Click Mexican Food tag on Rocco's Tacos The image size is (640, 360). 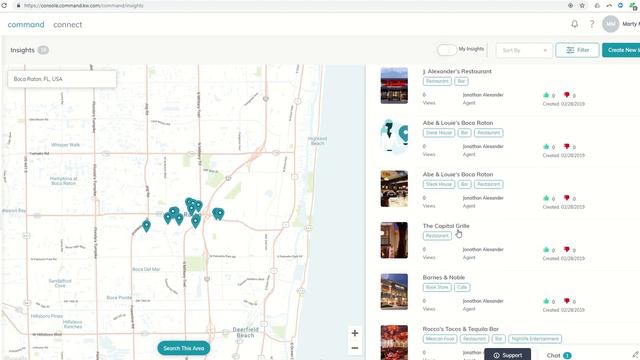coord(440,339)
